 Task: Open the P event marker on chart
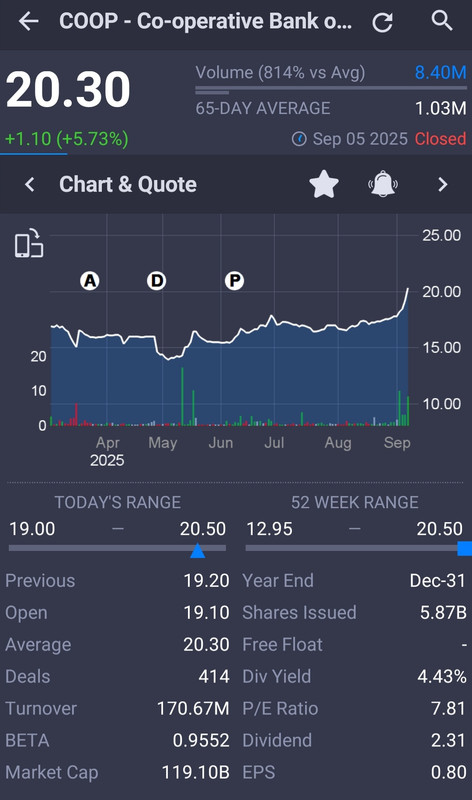point(234,281)
